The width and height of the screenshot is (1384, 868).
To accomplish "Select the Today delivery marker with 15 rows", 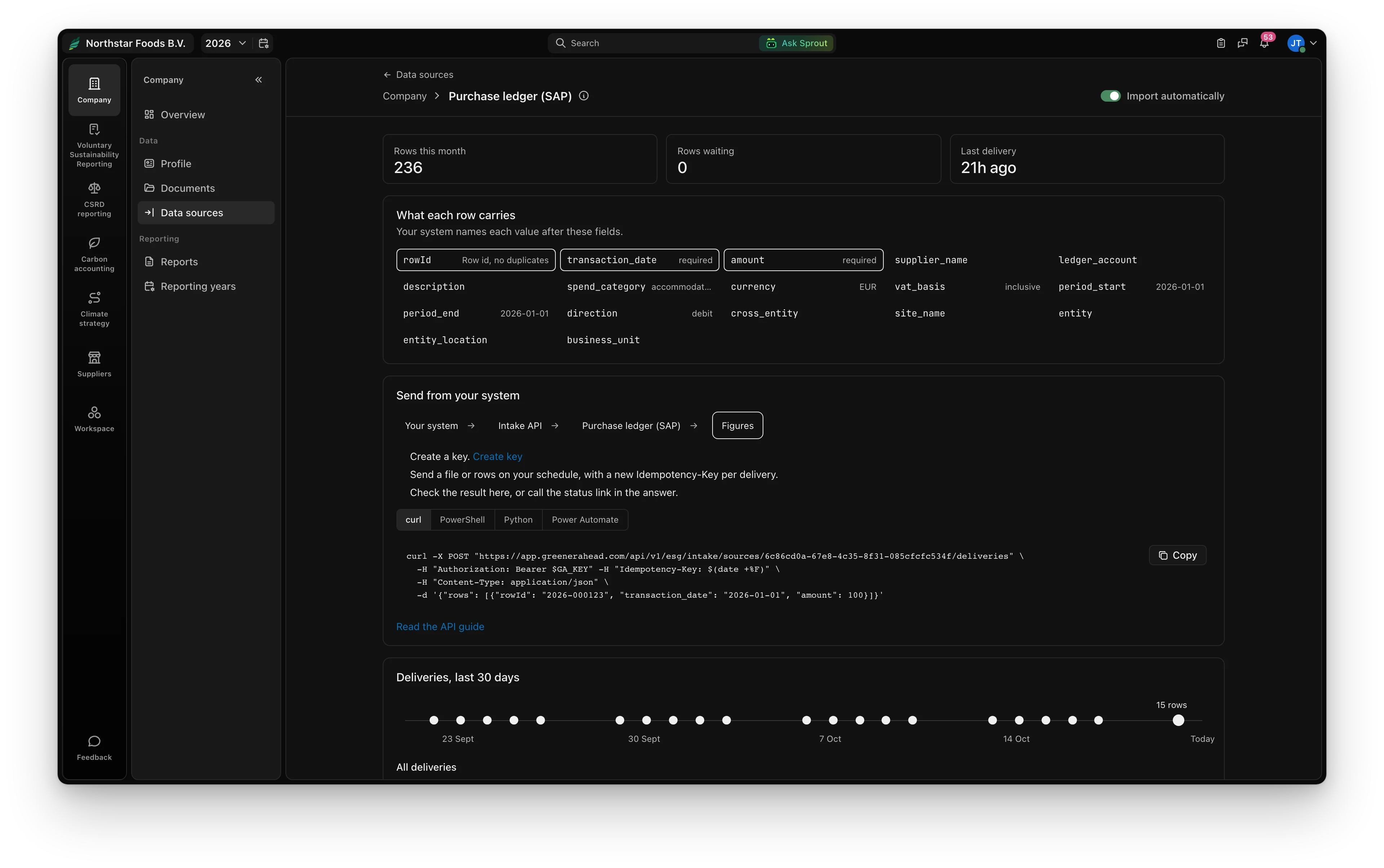I will (1178, 720).
